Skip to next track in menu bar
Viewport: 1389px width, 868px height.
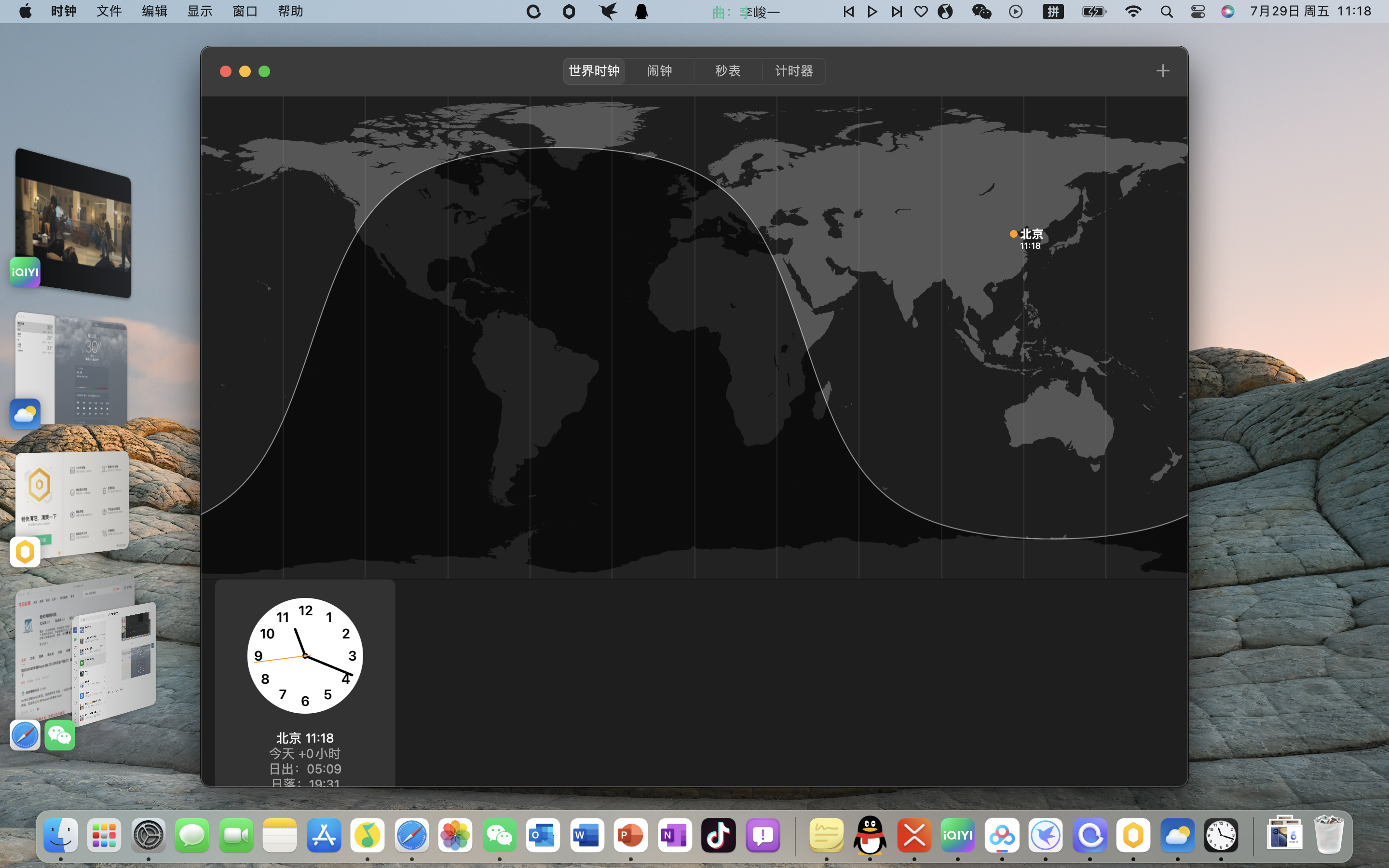(897, 12)
